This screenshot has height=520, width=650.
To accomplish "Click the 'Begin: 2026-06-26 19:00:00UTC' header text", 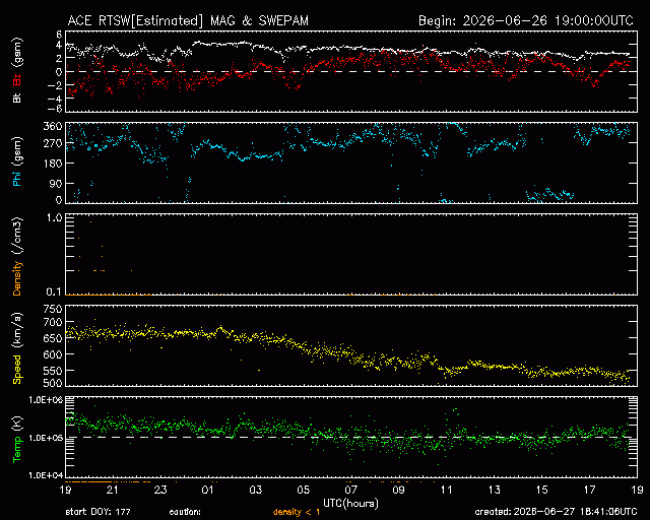I will [526, 21].
